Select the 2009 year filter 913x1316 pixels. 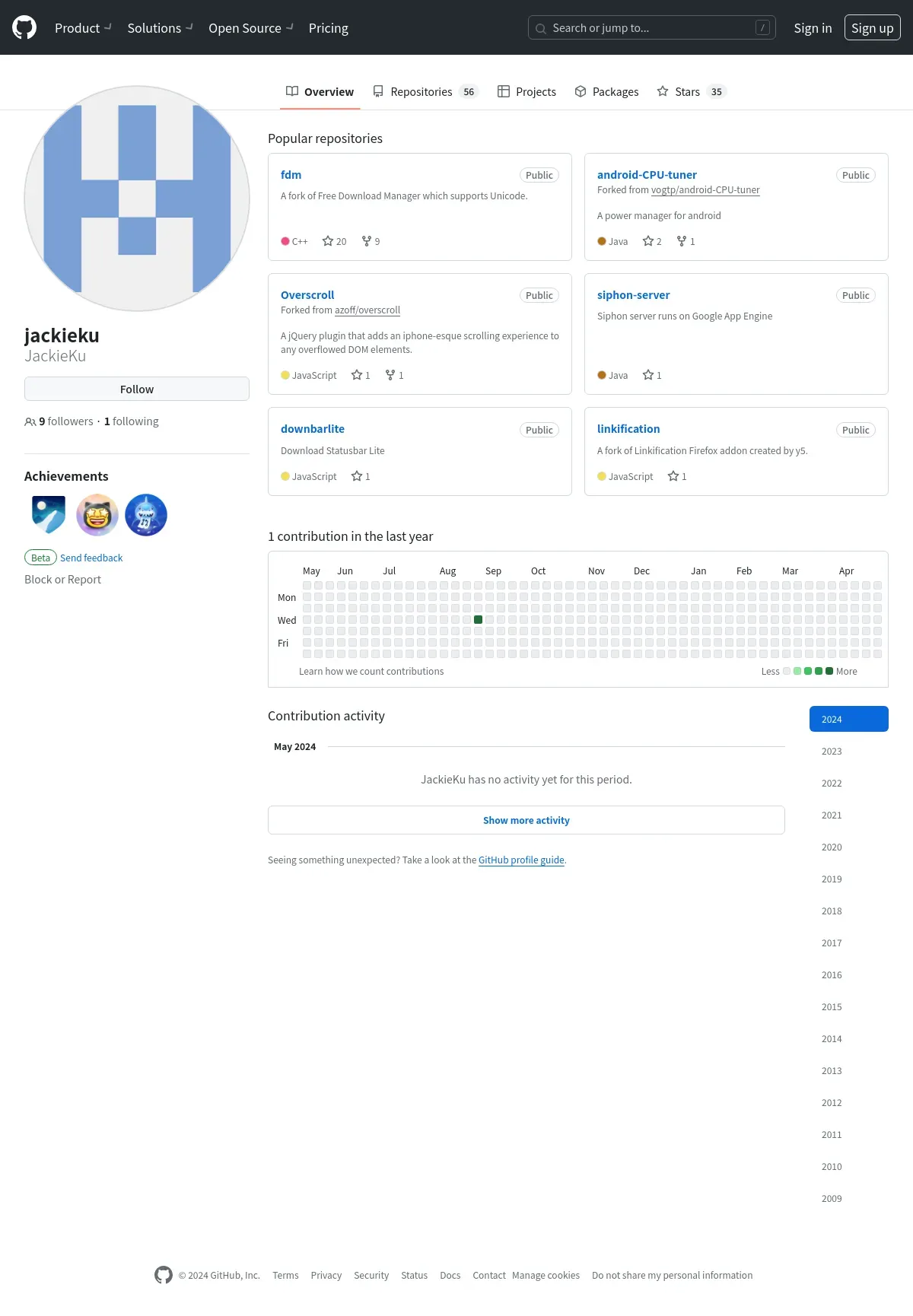(849, 1198)
